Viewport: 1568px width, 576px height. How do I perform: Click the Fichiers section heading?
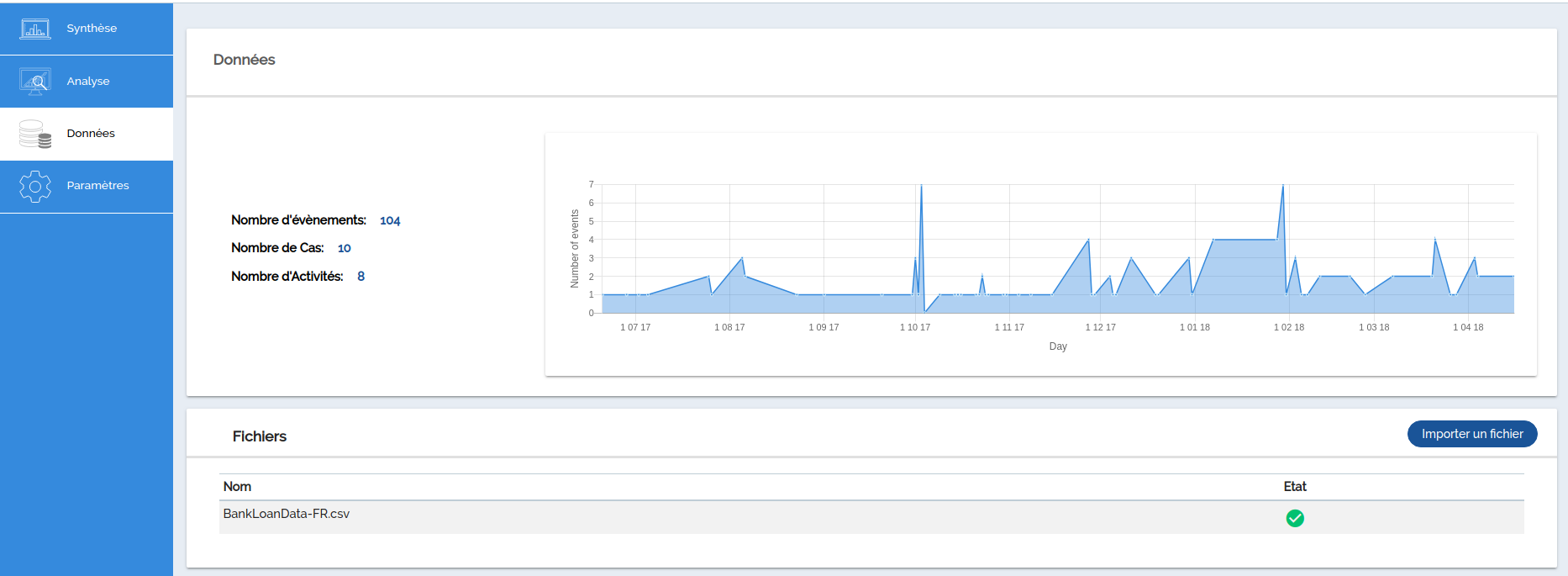click(260, 436)
